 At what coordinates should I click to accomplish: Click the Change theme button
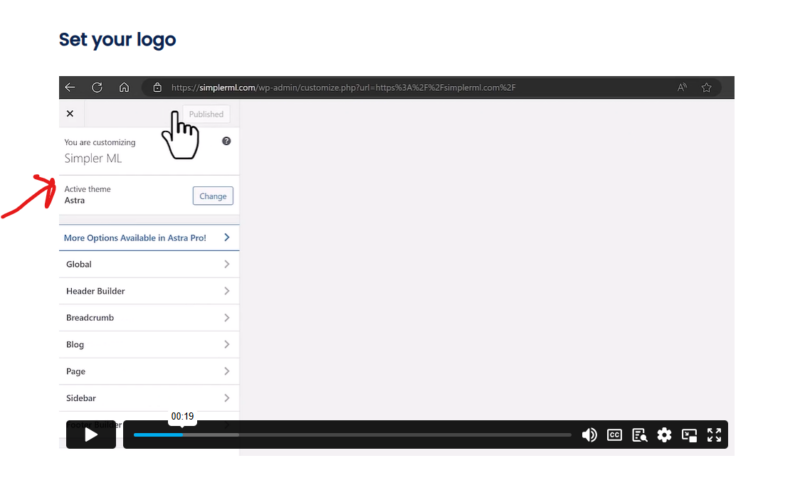[x=213, y=196]
